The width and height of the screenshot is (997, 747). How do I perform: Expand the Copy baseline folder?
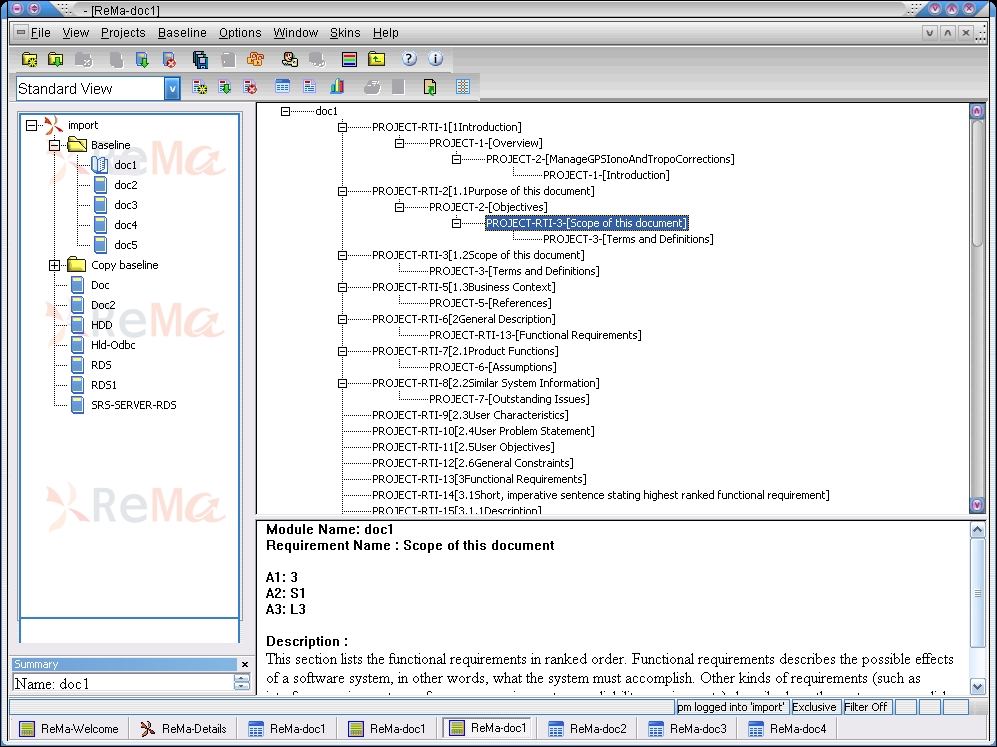tap(55, 265)
